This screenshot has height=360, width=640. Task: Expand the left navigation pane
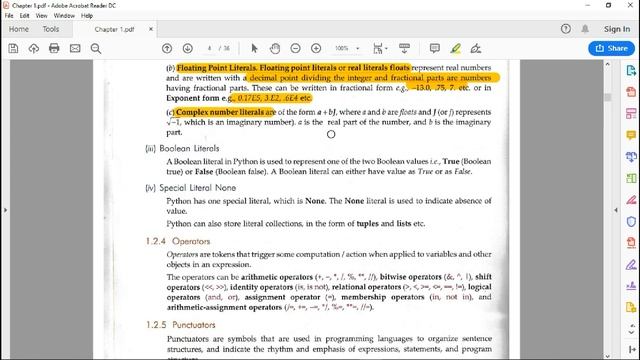point(5,210)
